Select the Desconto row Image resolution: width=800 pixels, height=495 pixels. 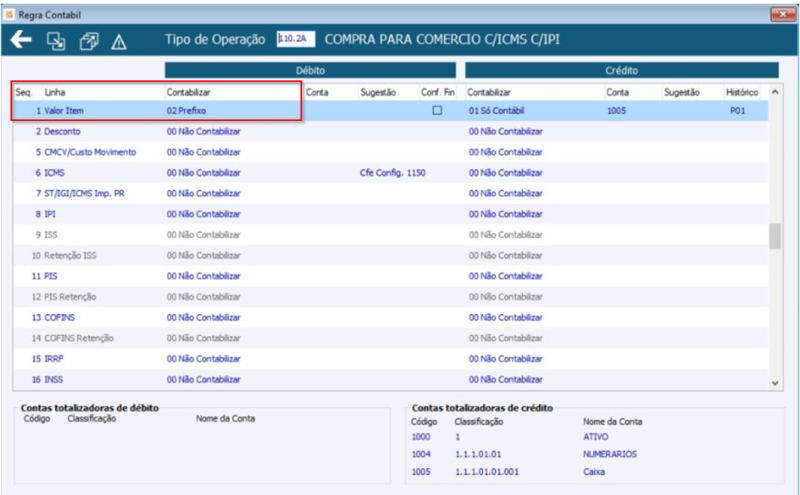coord(391,131)
